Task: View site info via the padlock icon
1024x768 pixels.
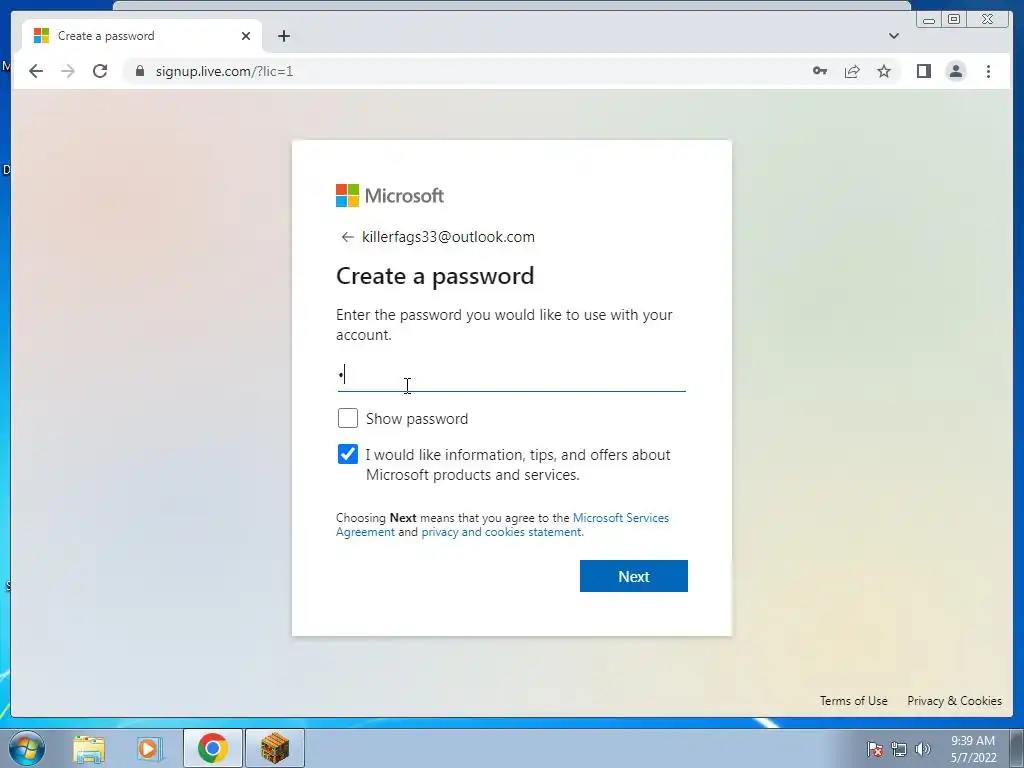Action: point(139,71)
